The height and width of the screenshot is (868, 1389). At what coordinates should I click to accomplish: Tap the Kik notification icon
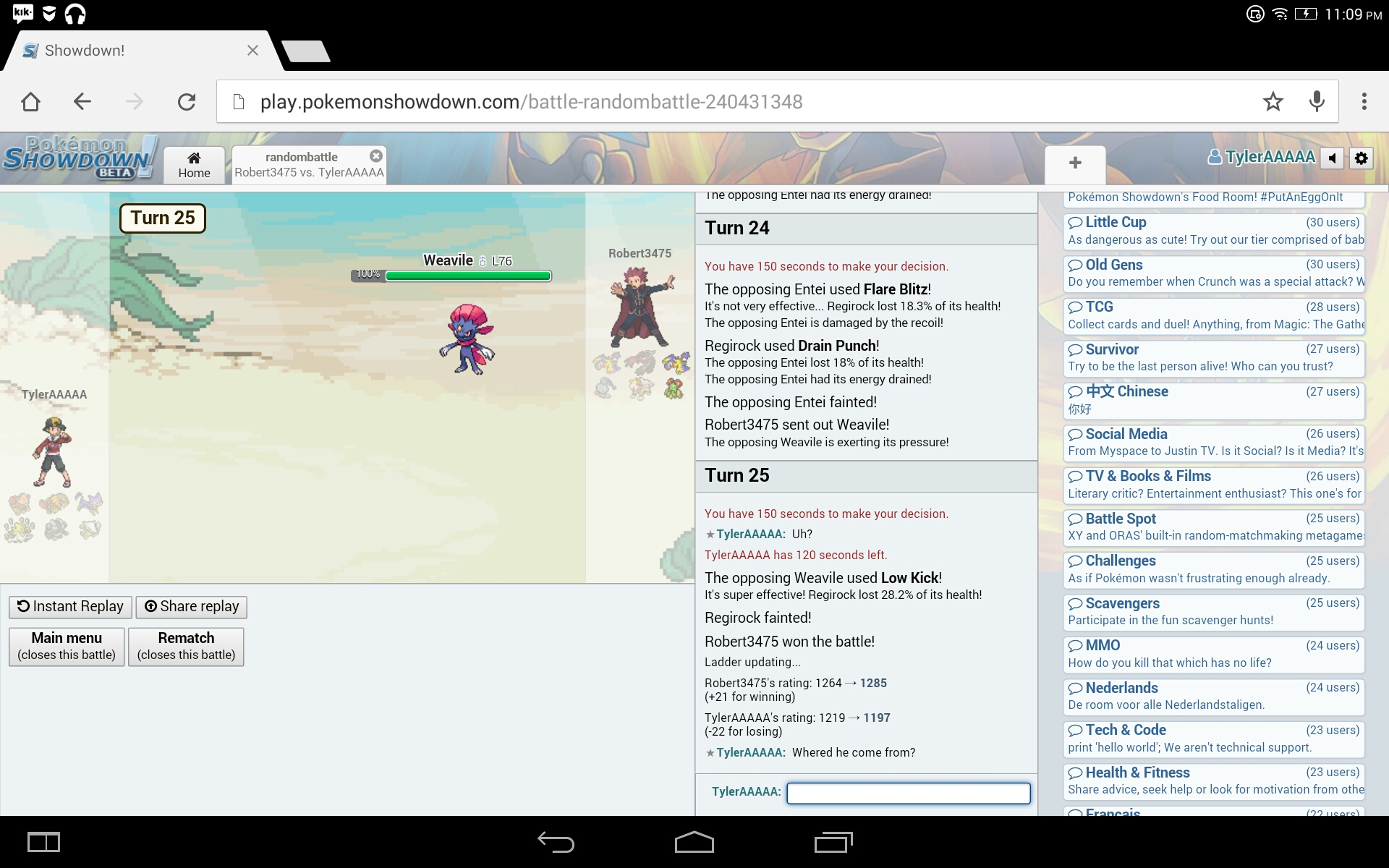[x=22, y=13]
